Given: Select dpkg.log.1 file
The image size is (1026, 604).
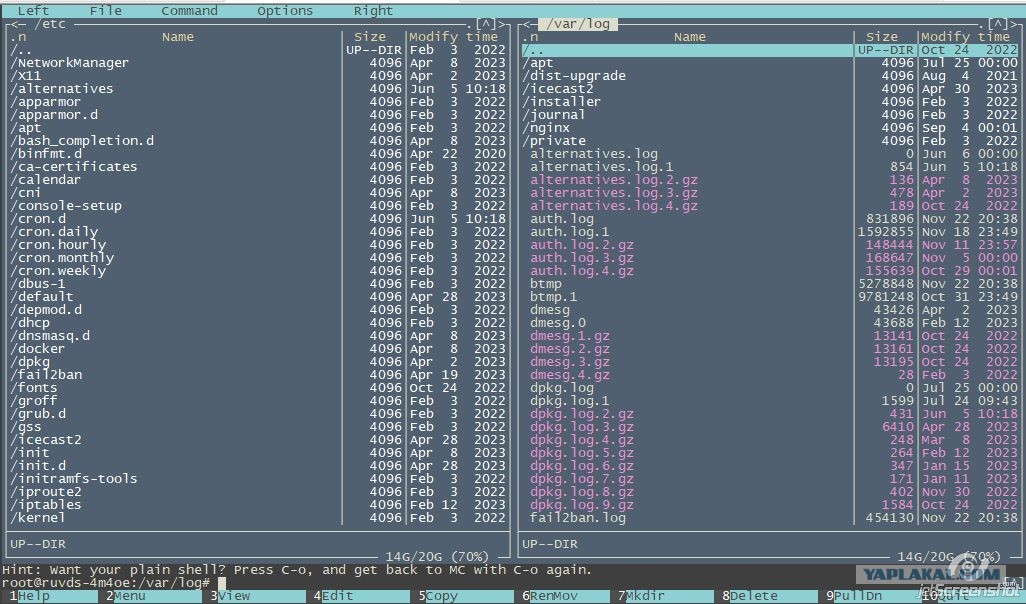Looking at the screenshot, I should pyautogui.click(x=770, y=400).
